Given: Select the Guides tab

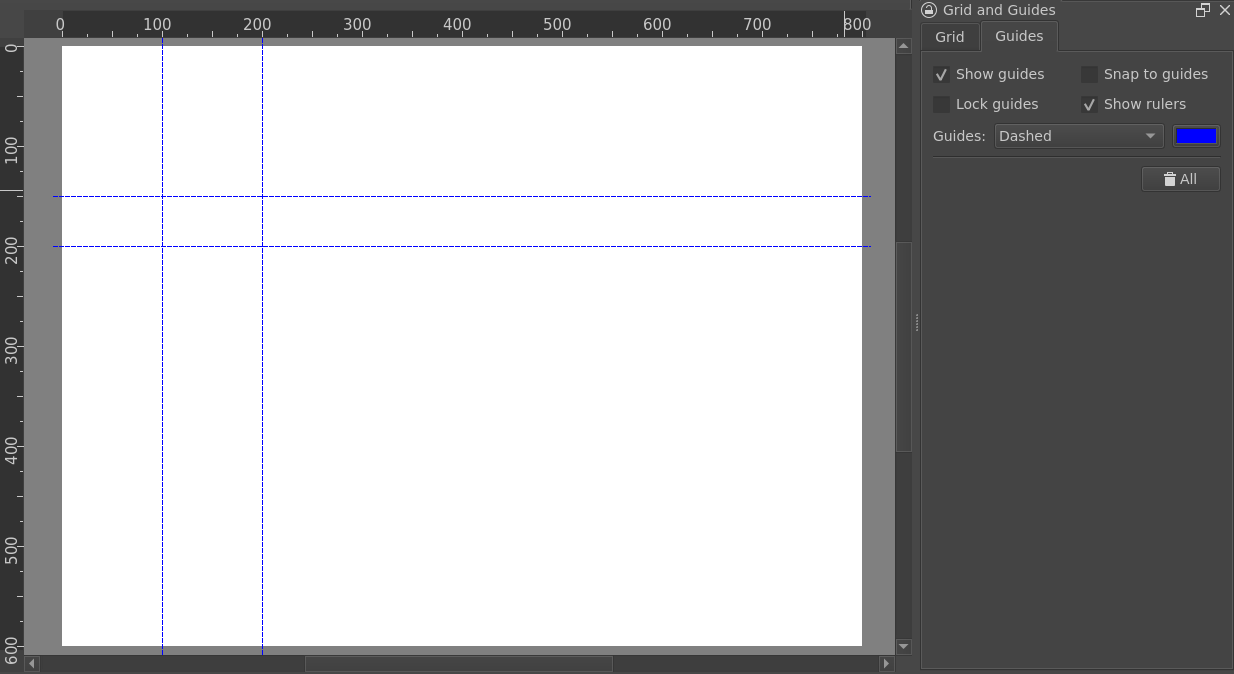Looking at the screenshot, I should (x=1018, y=36).
